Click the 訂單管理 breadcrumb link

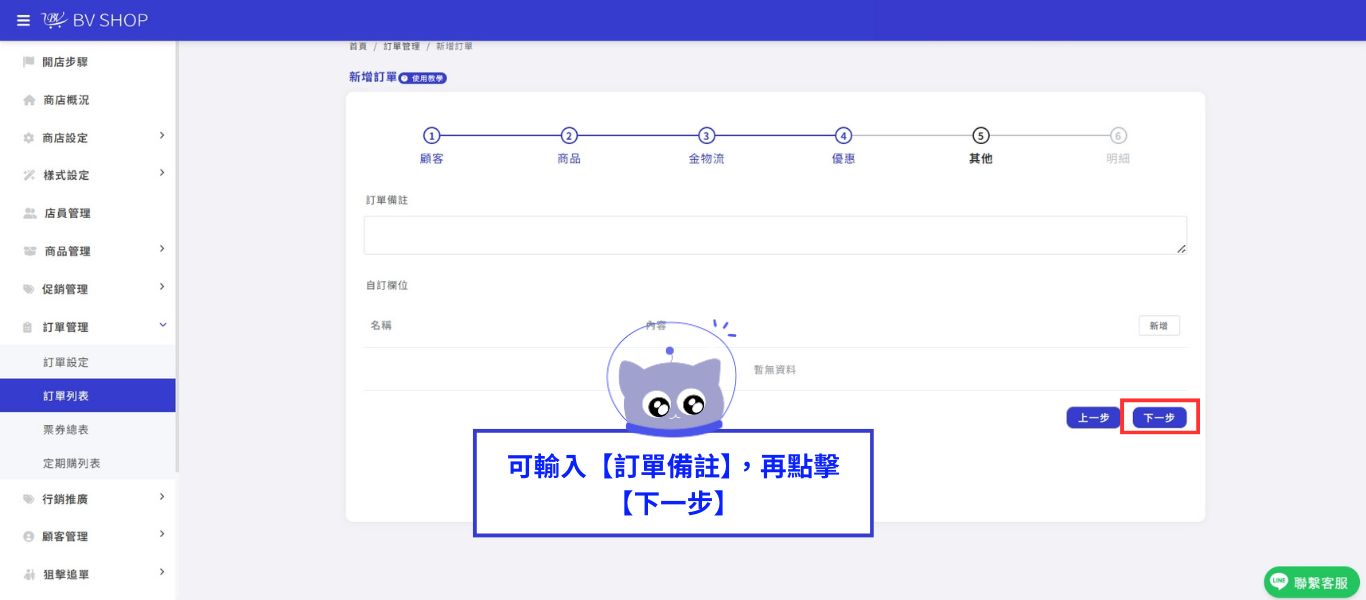click(x=401, y=47)
